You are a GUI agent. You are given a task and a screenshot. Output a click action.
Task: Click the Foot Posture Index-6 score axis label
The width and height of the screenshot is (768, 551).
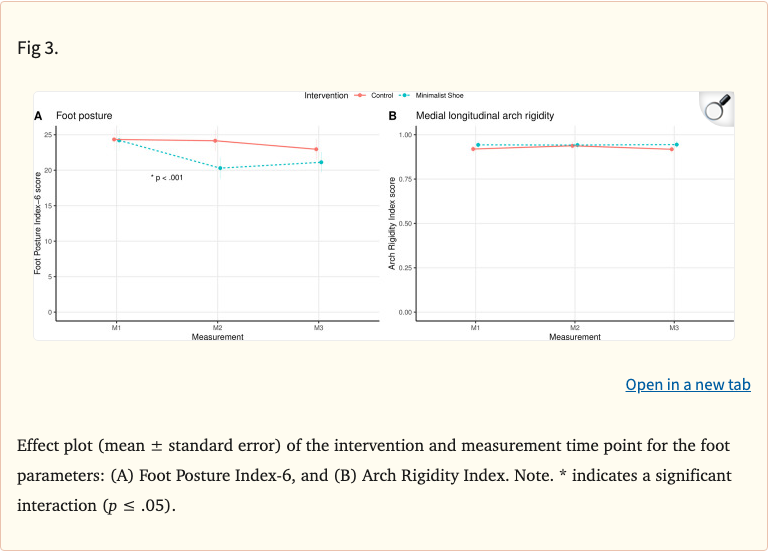pyautogui.click(x=38, y=222)
